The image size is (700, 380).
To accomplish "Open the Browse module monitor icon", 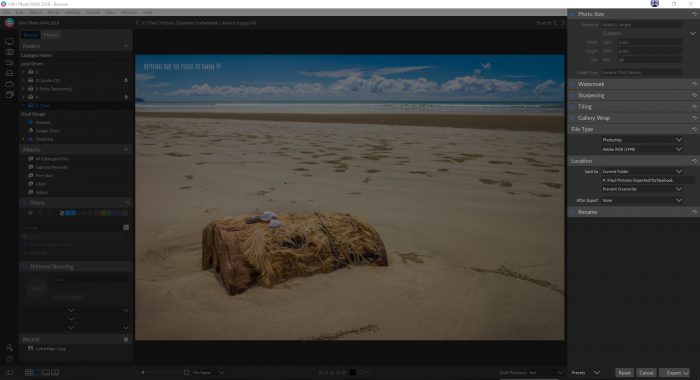I will pyautogui.click(x=9, y=42).
